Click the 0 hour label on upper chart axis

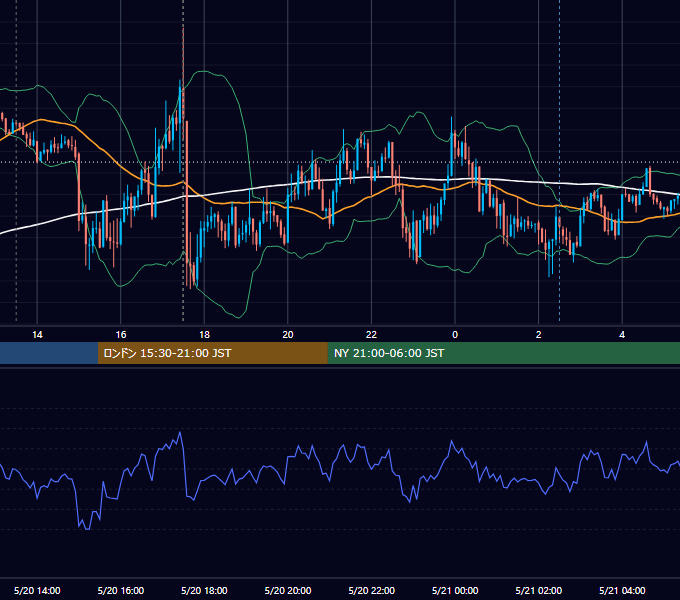coord(455,335)
